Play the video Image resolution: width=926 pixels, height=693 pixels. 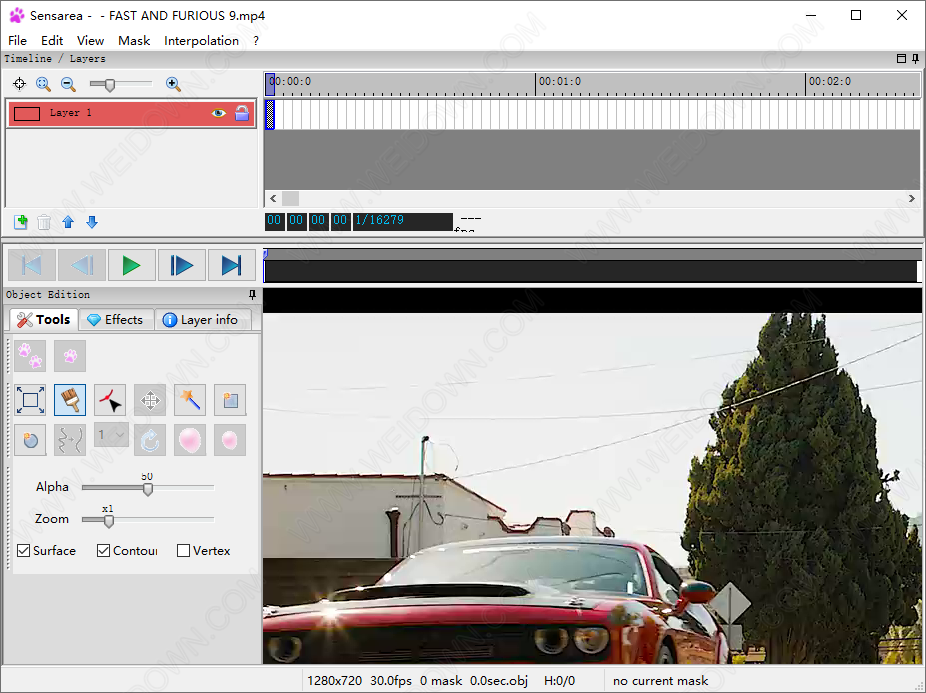click(131, 265)
